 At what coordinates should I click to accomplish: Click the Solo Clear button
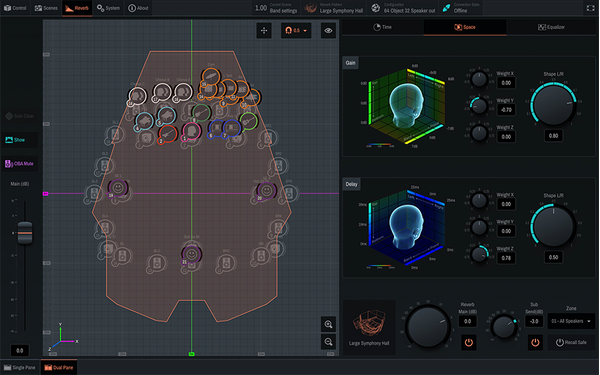[x=20, y=116]
